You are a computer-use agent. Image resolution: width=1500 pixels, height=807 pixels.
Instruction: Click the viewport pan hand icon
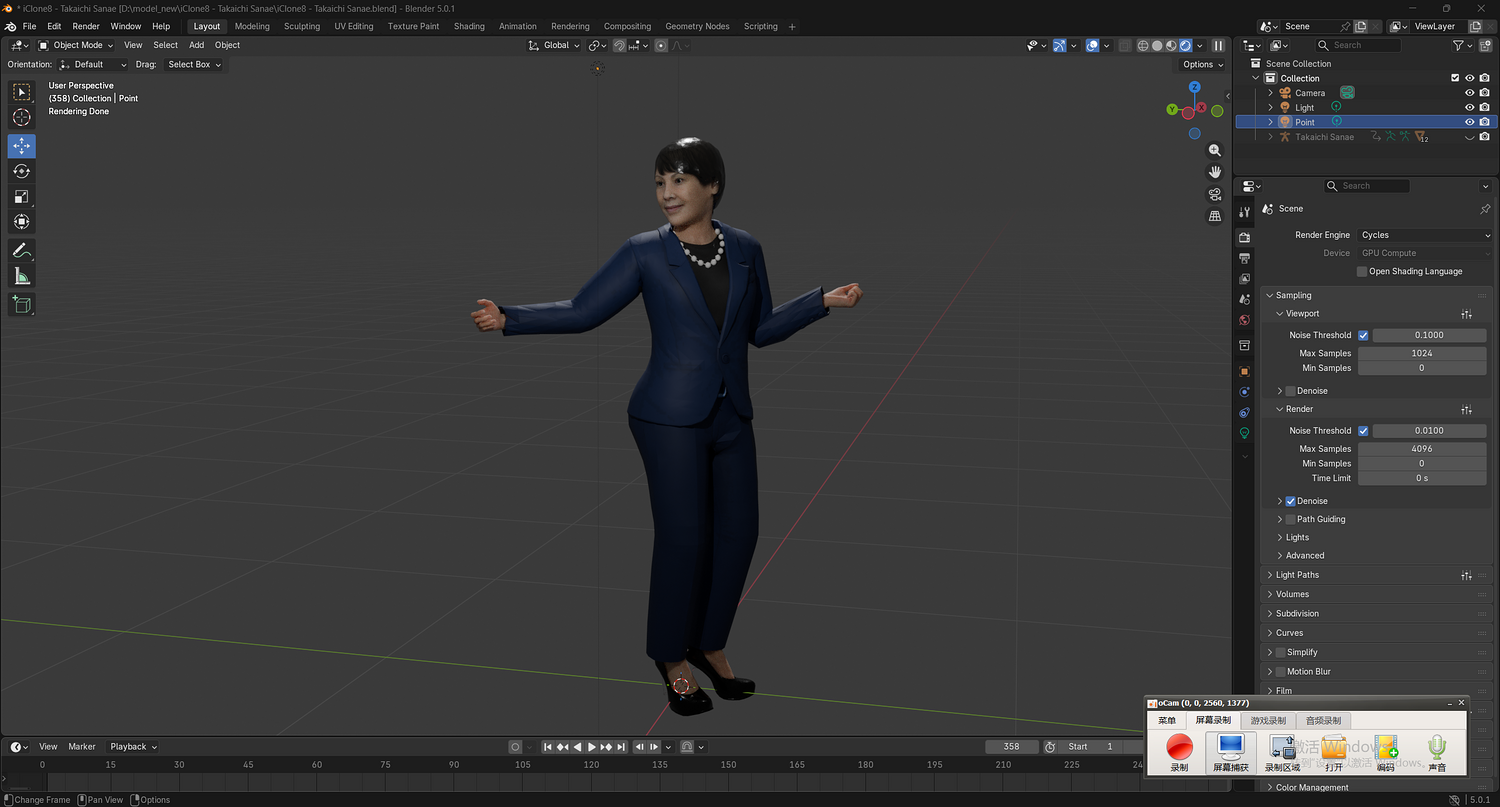[x=1215, y=172]
